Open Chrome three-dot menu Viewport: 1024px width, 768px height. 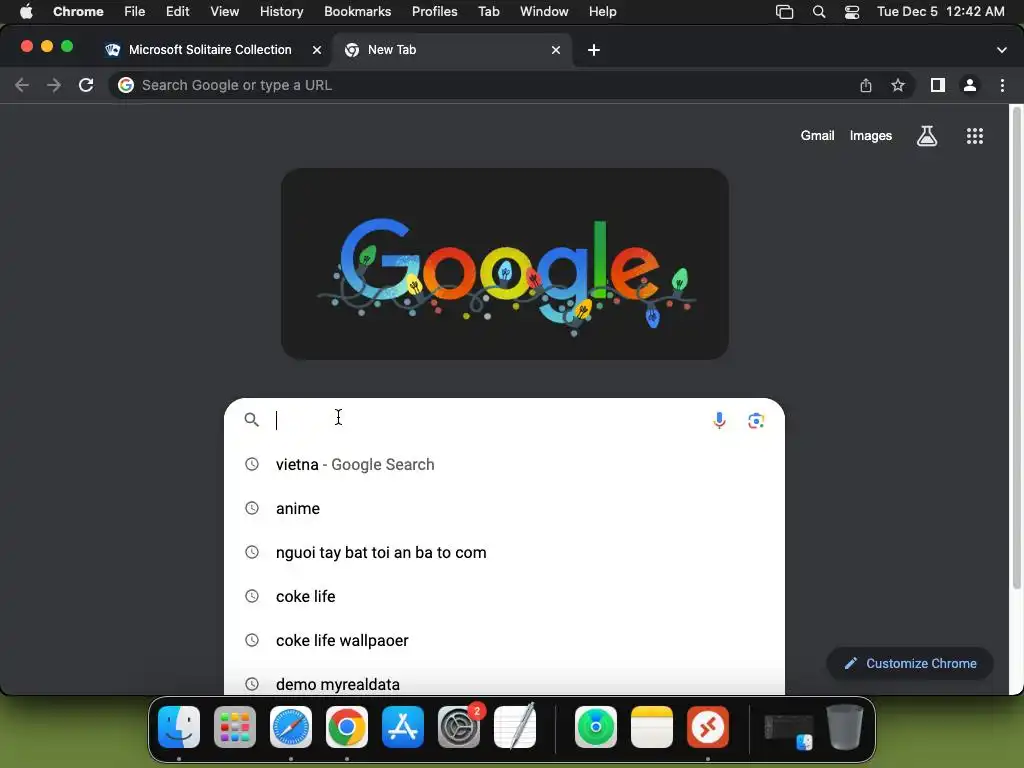click(1002, 85)
